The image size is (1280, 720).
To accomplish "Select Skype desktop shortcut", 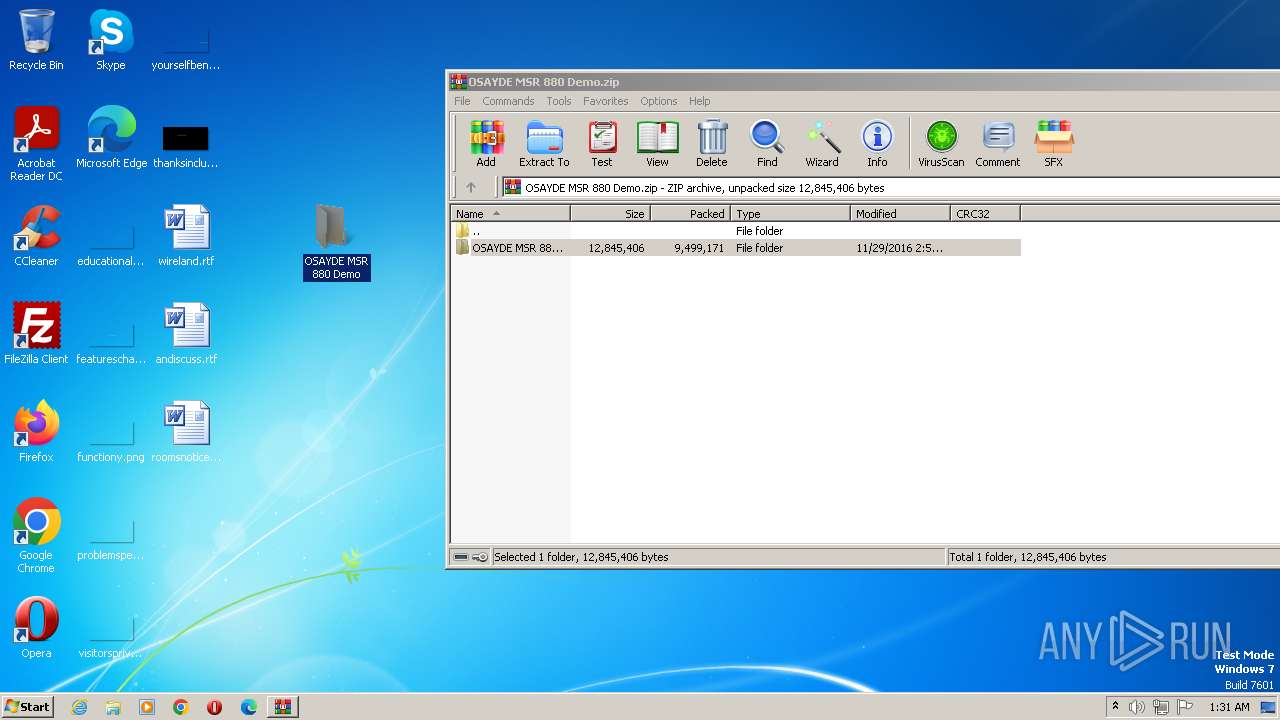I will pyautogui.click(x=111, y=40).
